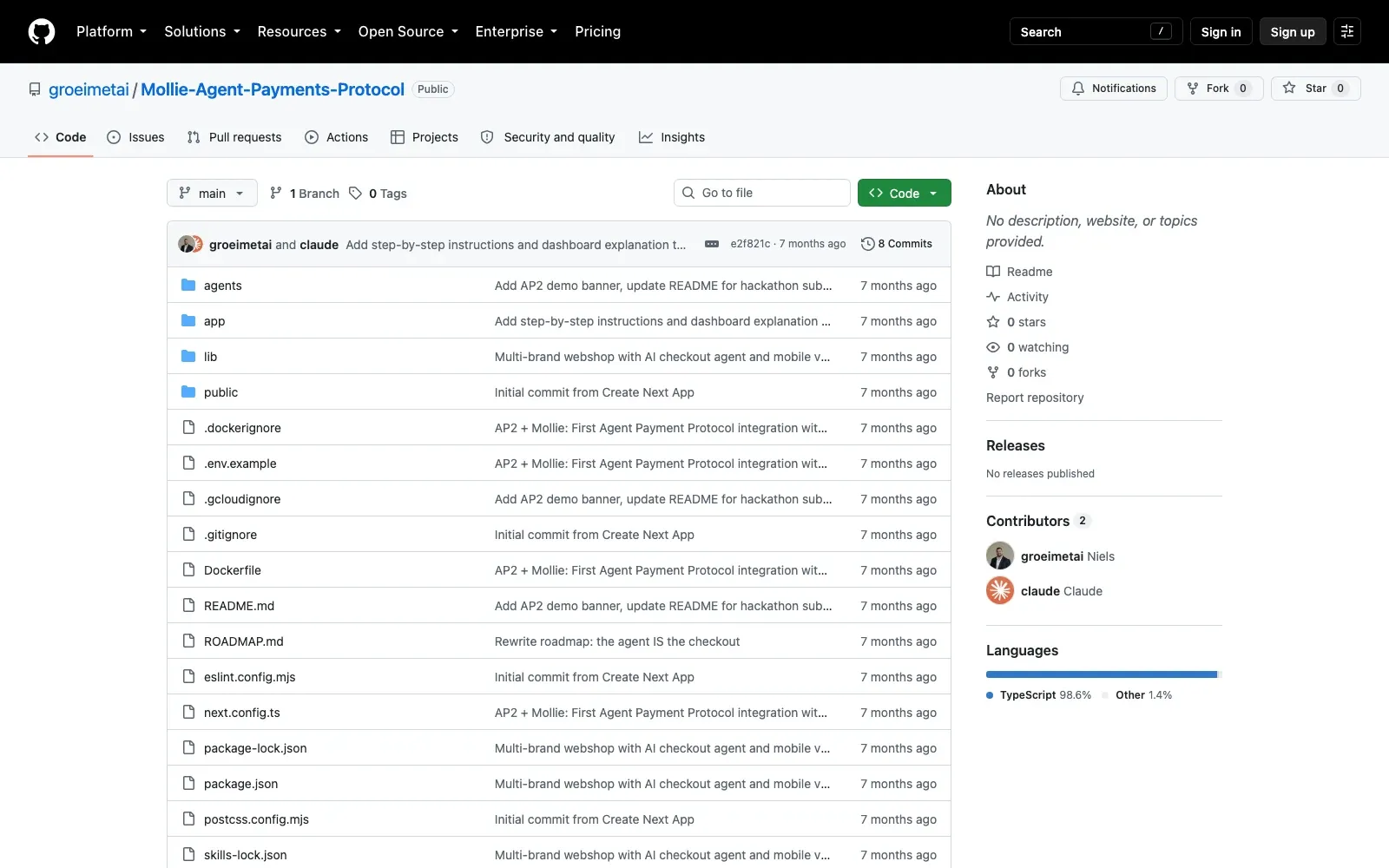The height and width of the screenshot is (868, 1389).
Task: View the 8 Commits history
Action: point(897,244)
